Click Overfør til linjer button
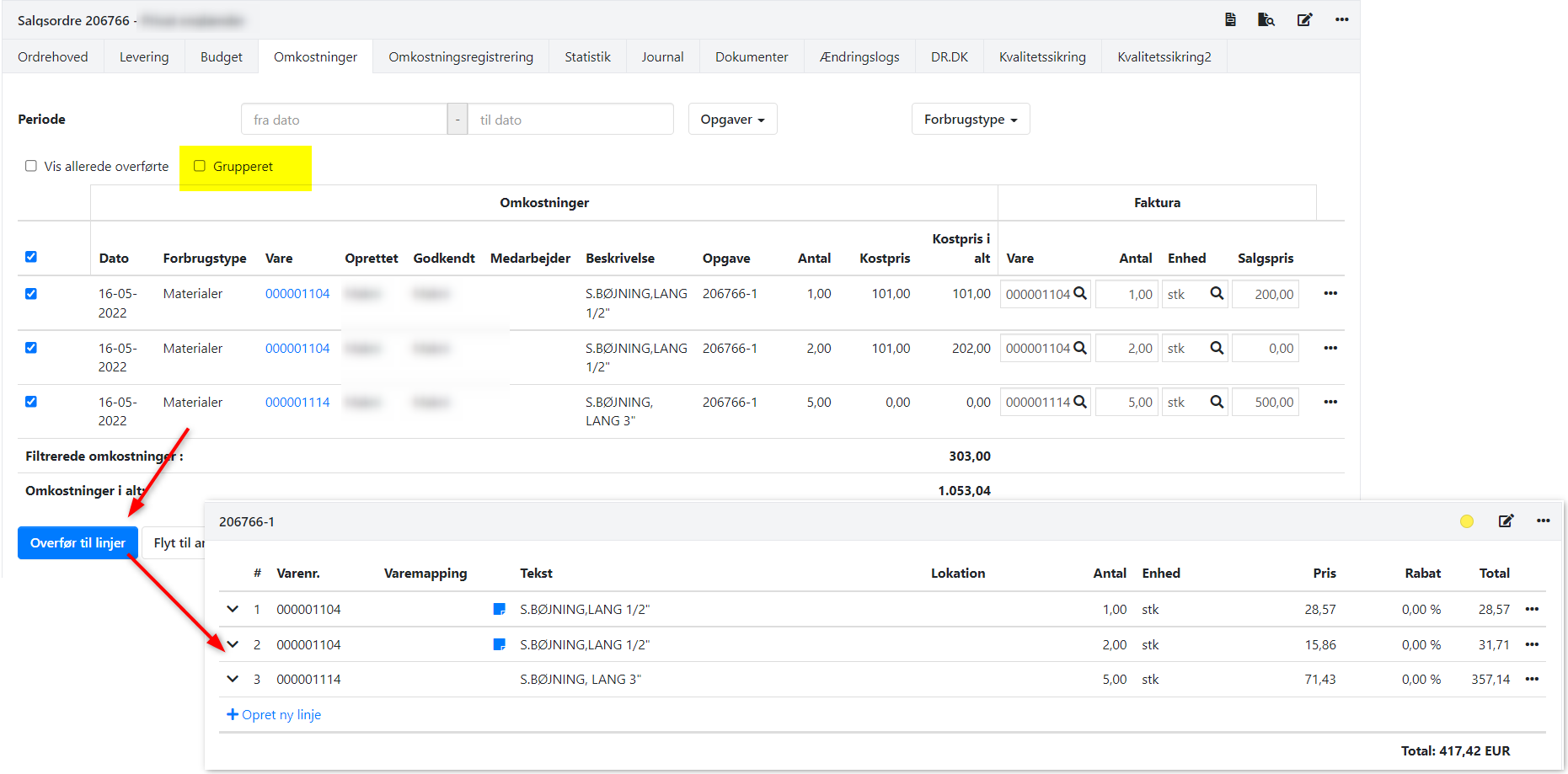This screenshot has width=1568, height=774. [x=78, y=543]
